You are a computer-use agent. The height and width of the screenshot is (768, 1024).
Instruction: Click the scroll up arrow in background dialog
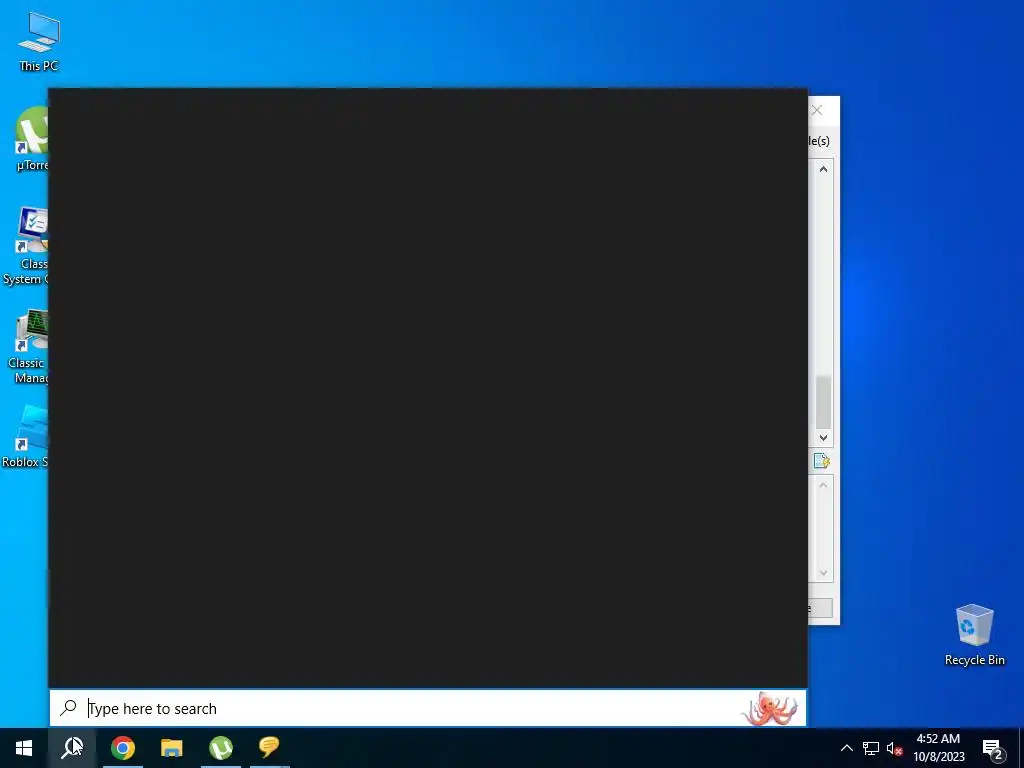click(x=824, y=169)
